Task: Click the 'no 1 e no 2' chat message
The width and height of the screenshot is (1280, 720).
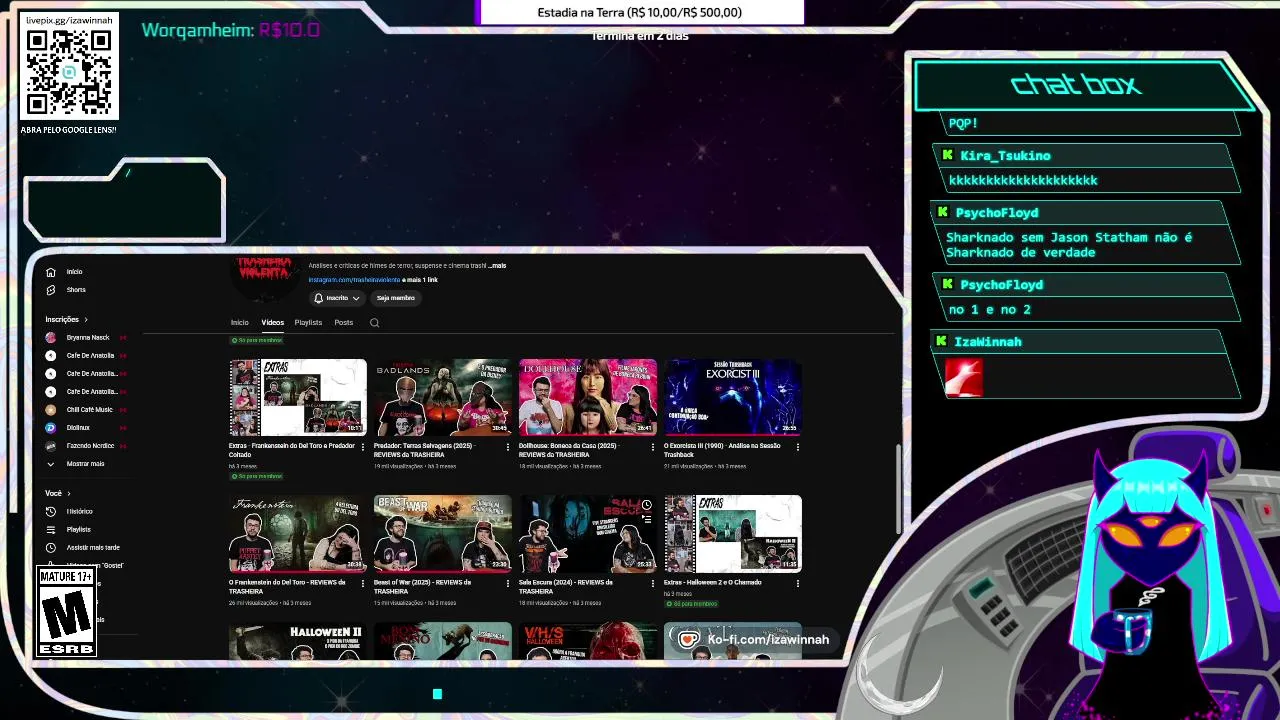Action: [989, 310]
